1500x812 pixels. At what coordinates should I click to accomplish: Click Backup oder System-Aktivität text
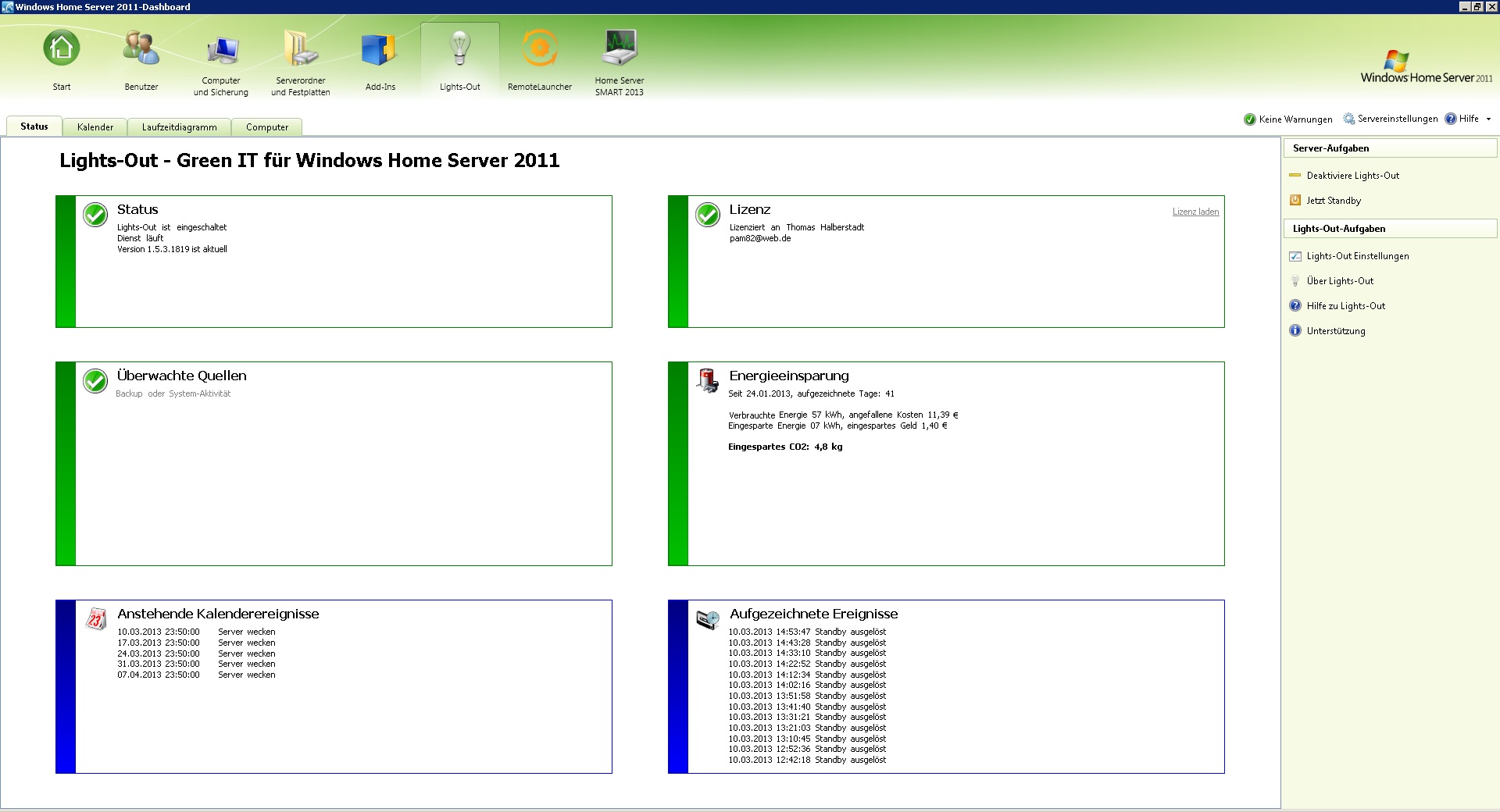[x=173, y=394]
